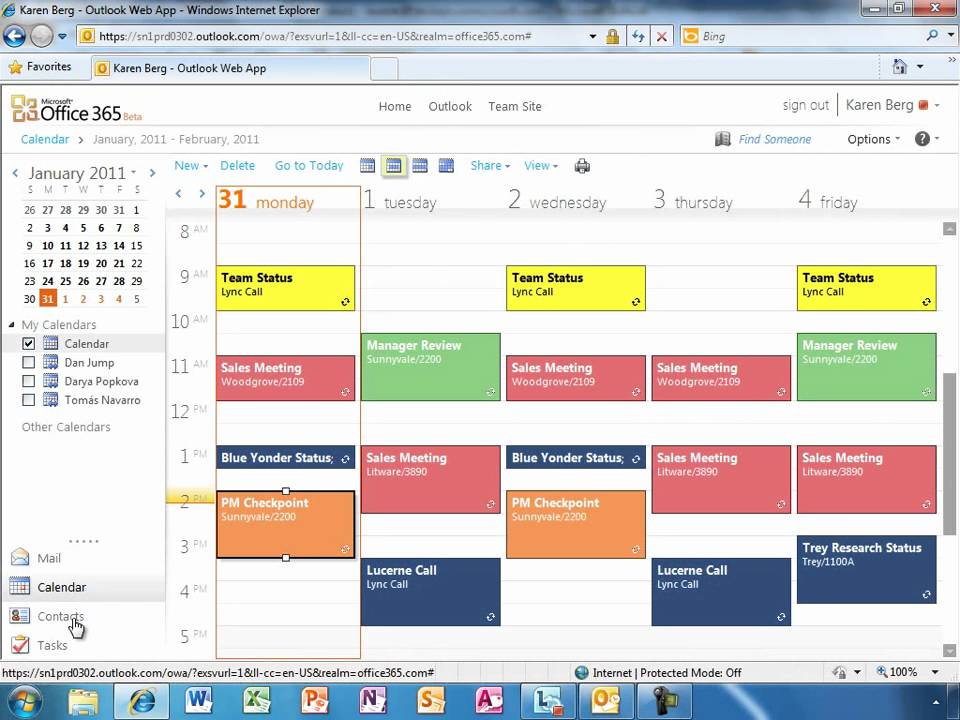Screen dimensions: 960x720
Task: Open Excel from the Windows taskbar
Action: (257, 701)
